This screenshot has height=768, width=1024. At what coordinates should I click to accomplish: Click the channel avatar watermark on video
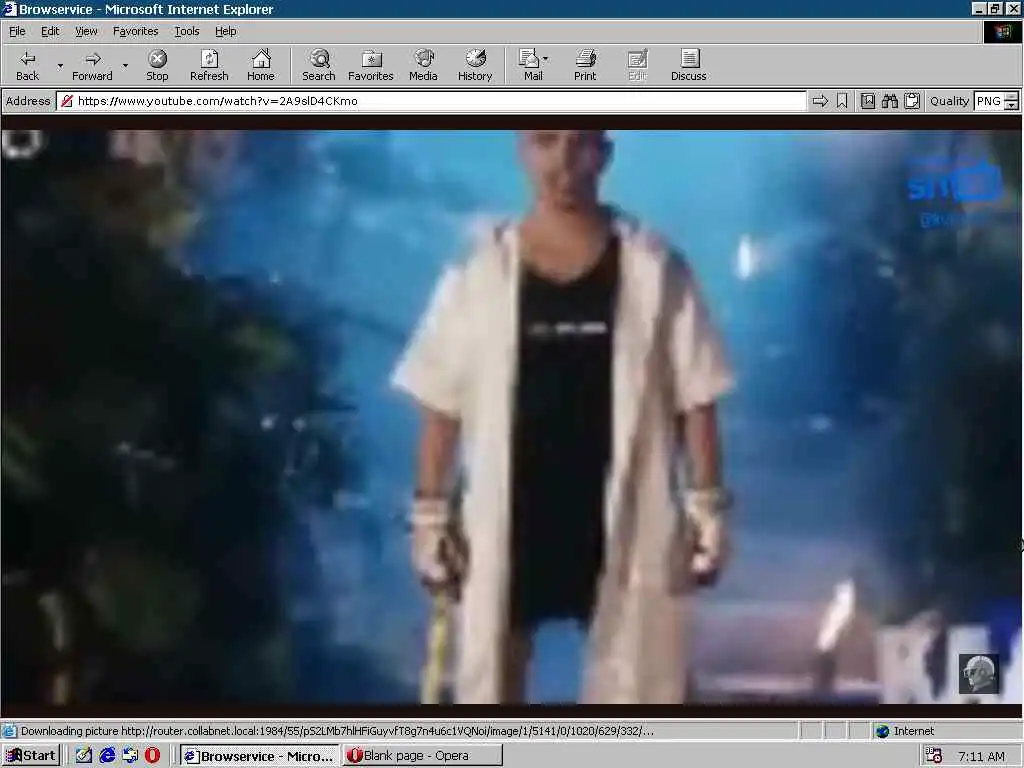tap(978, 674)
